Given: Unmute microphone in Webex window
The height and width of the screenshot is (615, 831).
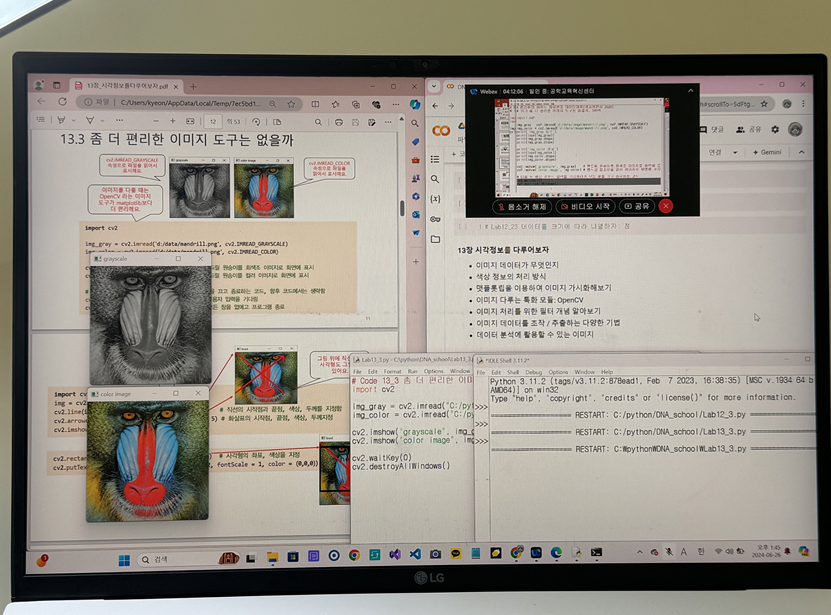Looking at the screenshot, I should pyautogui.click(x=522, y=206).
